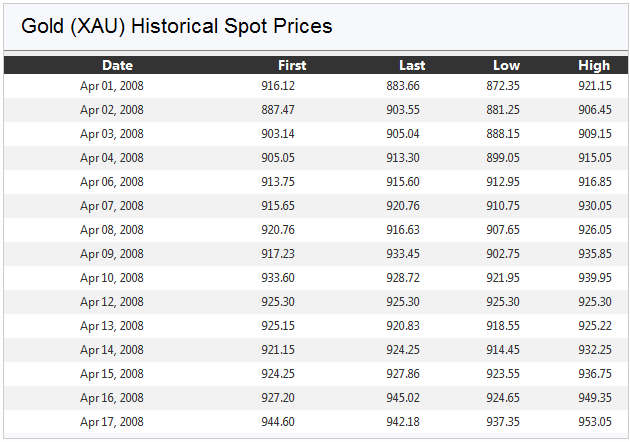Select the Apr 01, 2008 date cell

tap(112, 86)
